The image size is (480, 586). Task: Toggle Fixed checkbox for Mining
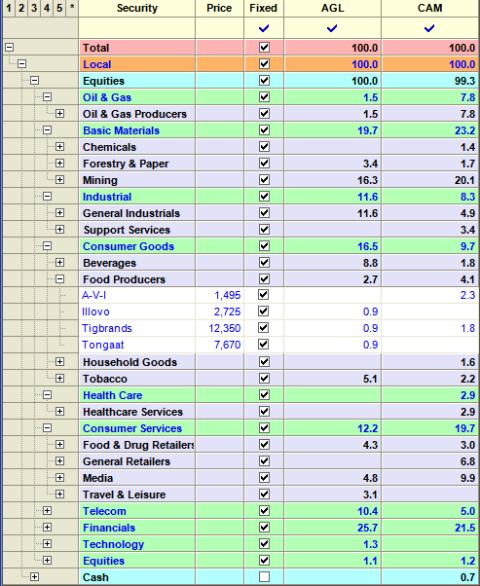(264, 180)
